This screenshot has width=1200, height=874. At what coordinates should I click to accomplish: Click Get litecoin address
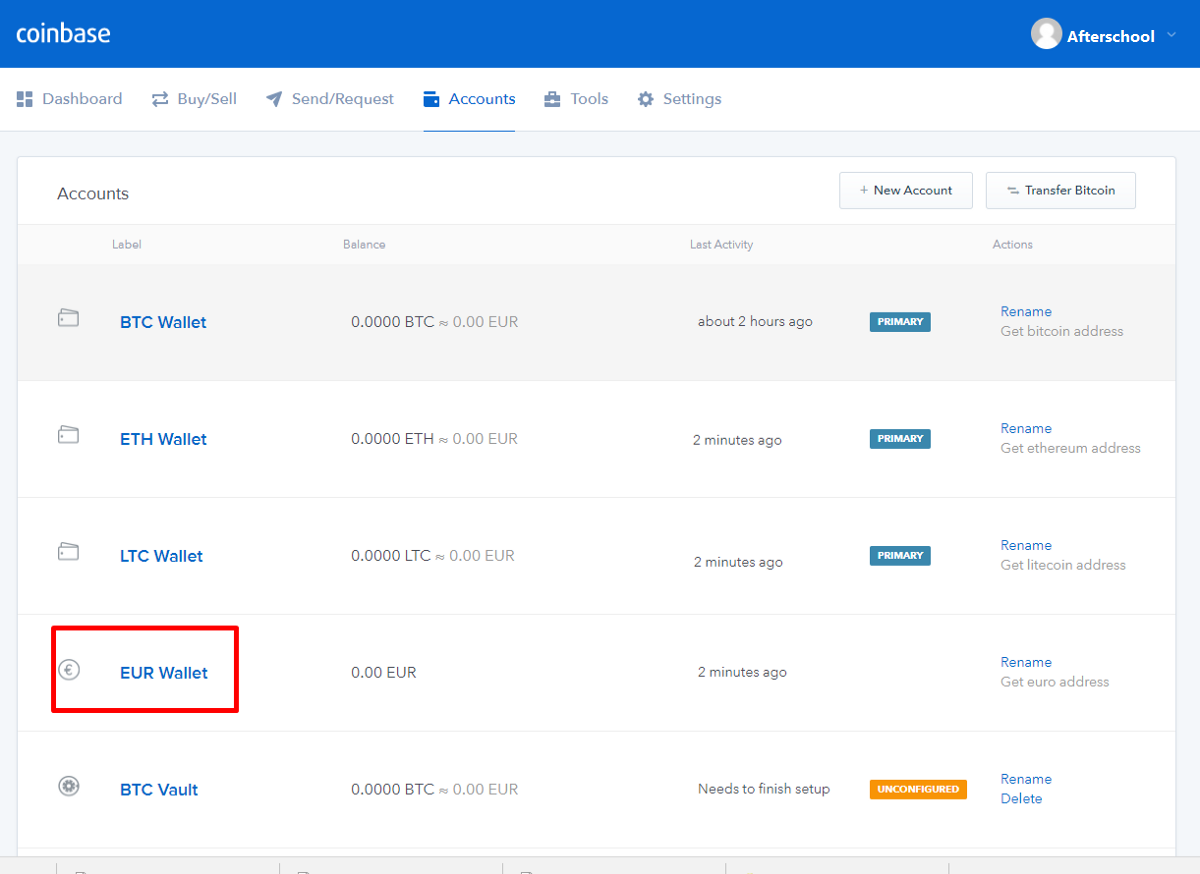tap(1063, 565)
